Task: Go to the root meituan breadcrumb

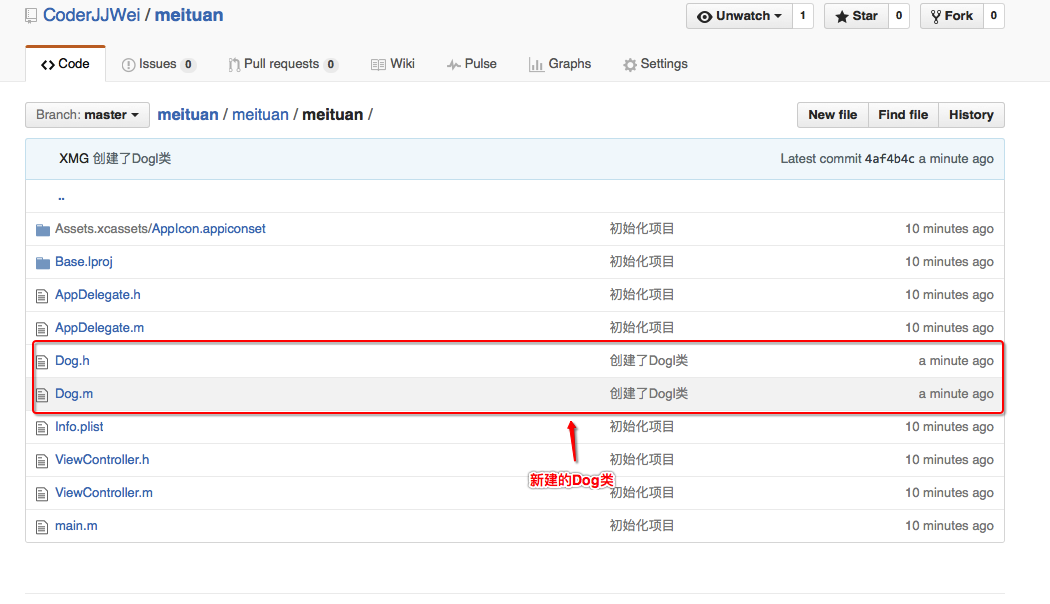Action: pyautogui.click(x=188, y=115)
